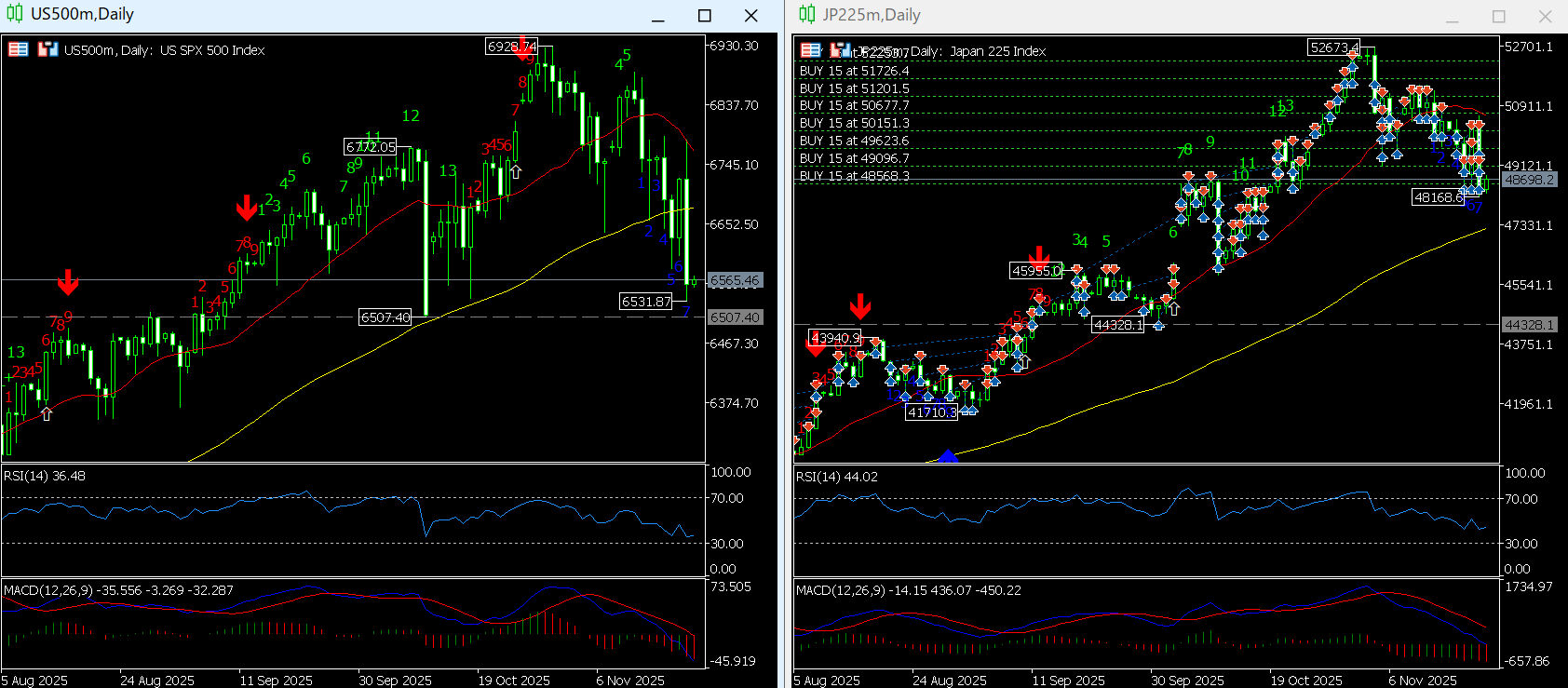Select the BUY 15 at 51726.4 order line
Image resolution: width=1568 pixels, height=688 pixels.
click(854, 71)
